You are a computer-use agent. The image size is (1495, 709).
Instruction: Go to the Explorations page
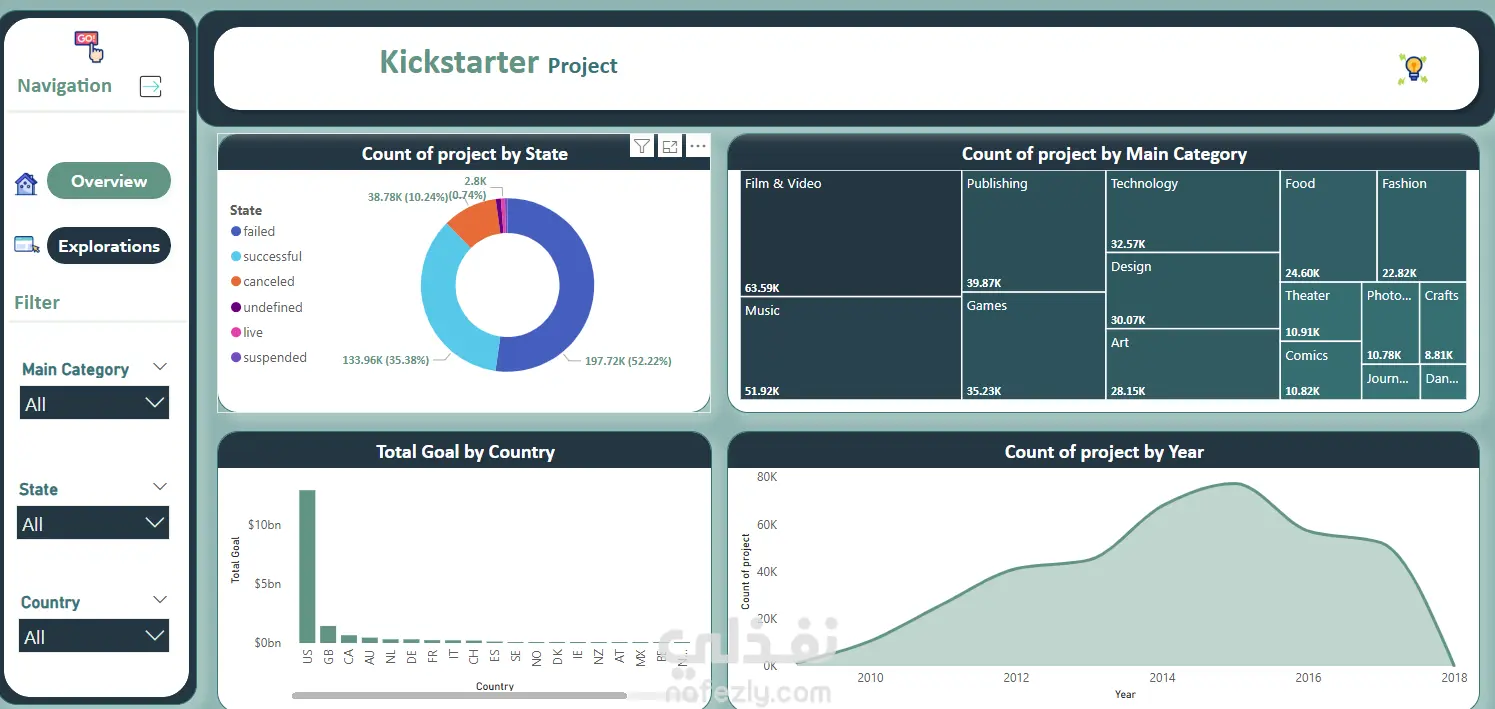click(x=109, y=246)
